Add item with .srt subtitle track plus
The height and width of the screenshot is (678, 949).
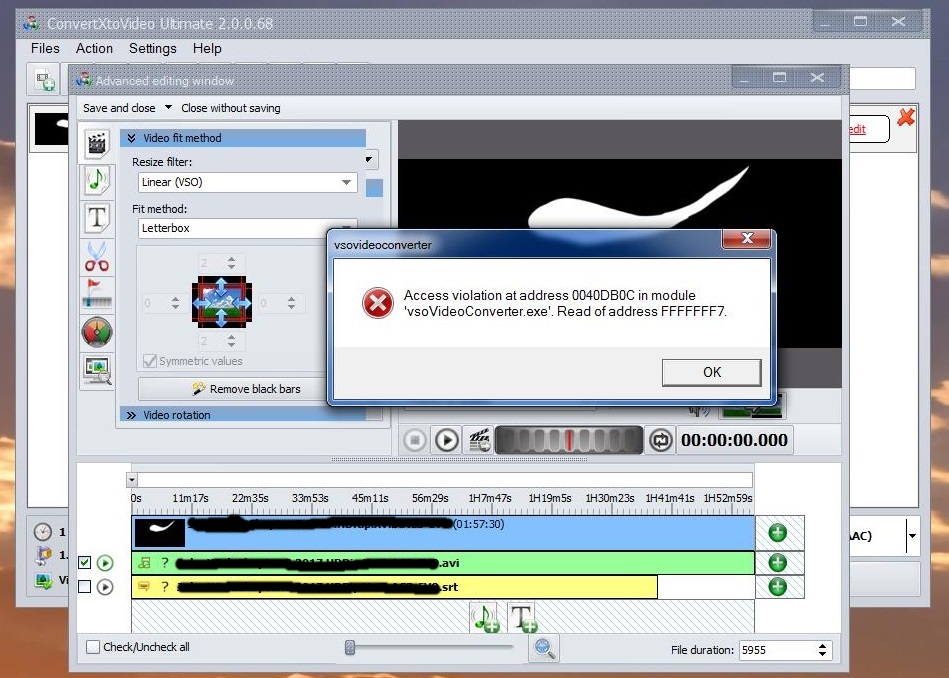[x=778, y=587]
